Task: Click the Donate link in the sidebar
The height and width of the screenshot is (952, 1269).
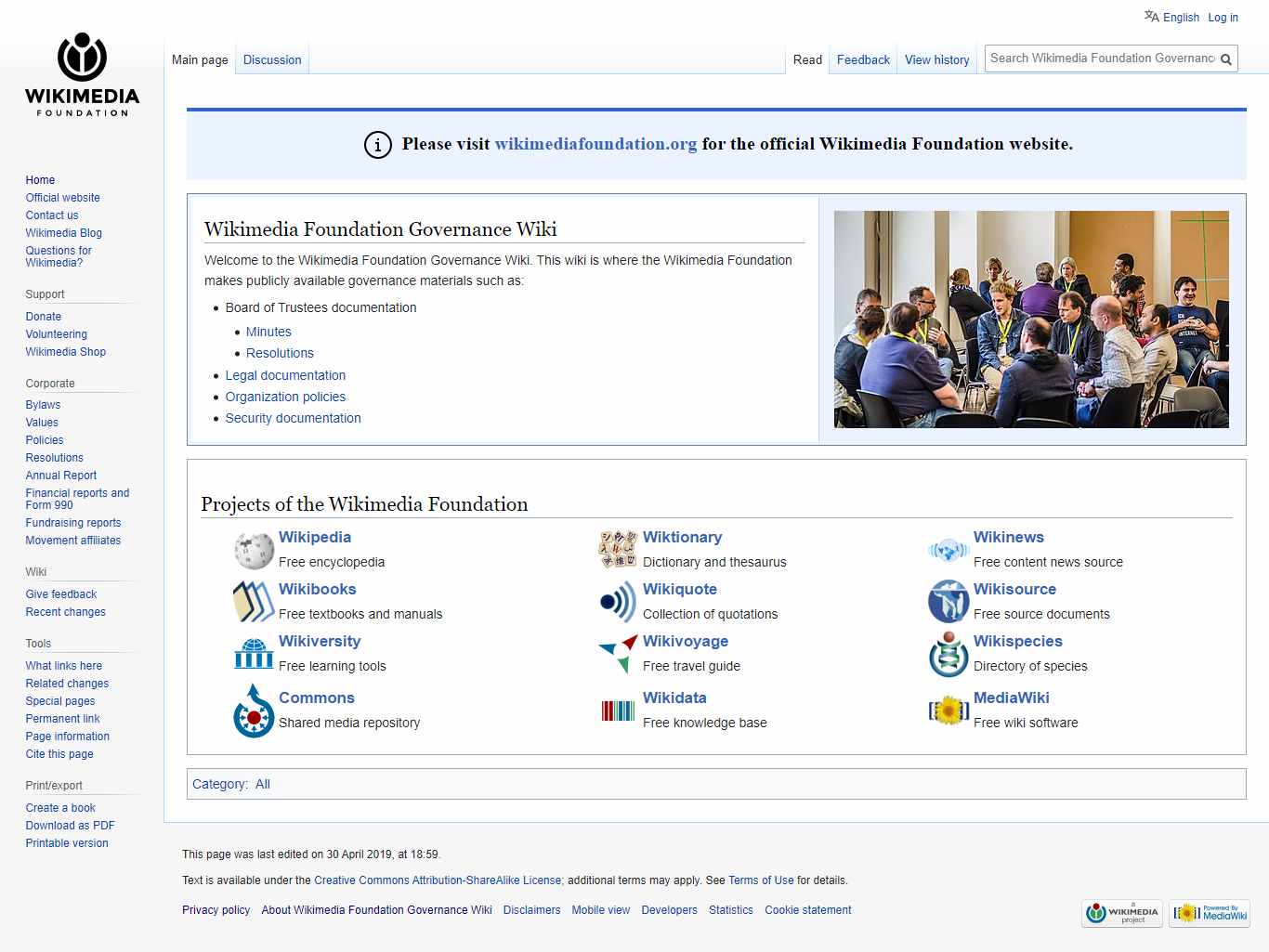Action: click(x=43, y=316)
